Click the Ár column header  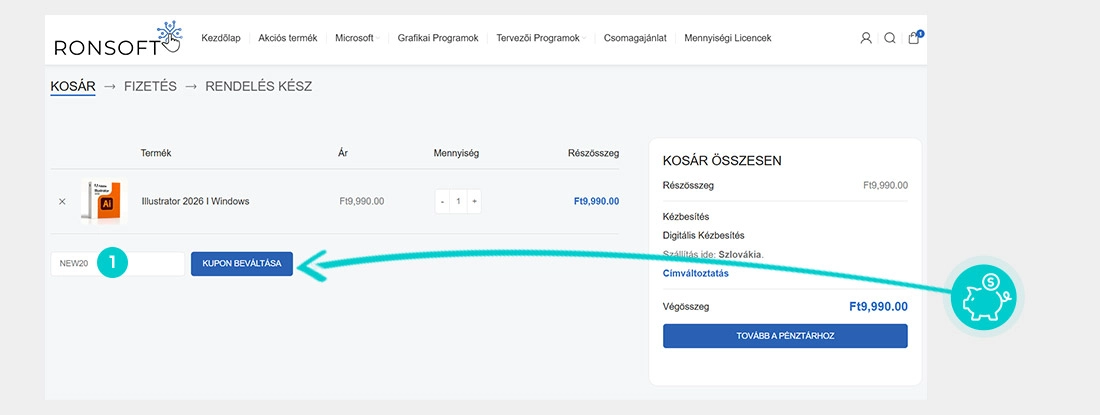point(342,153)
